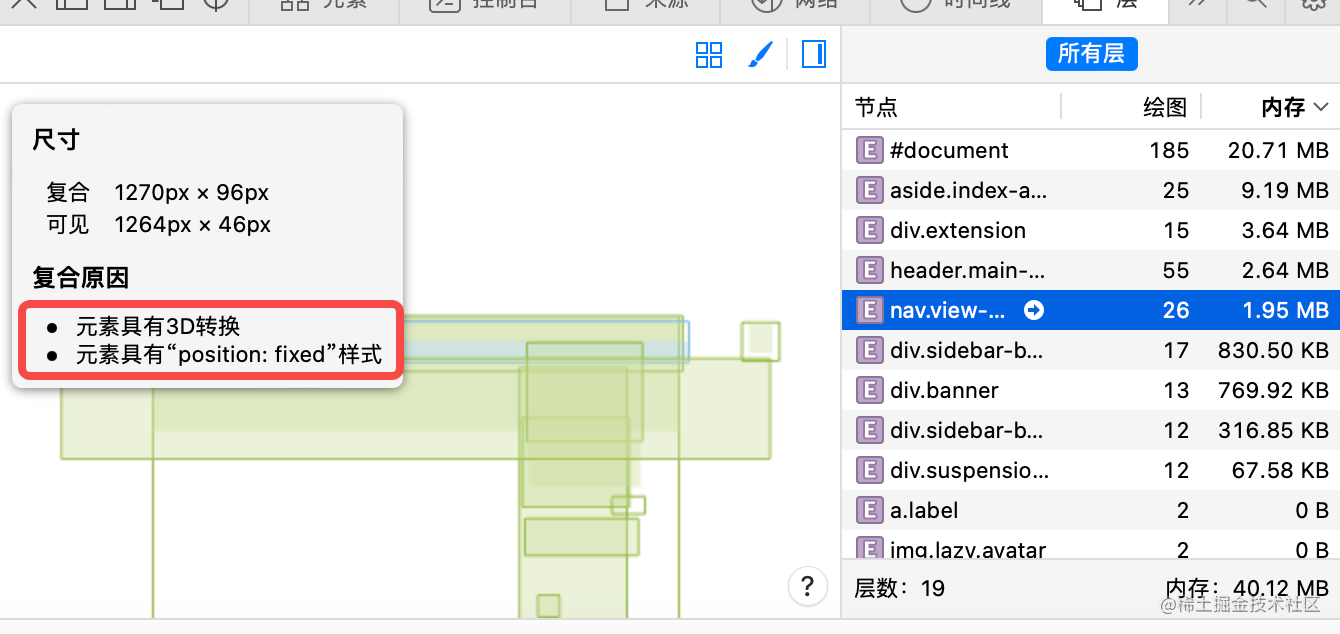Image resolution: width=1340 pixels, height=634 pixels.
Task: Click the 复合原因 heading
Action: coord(81,278)
